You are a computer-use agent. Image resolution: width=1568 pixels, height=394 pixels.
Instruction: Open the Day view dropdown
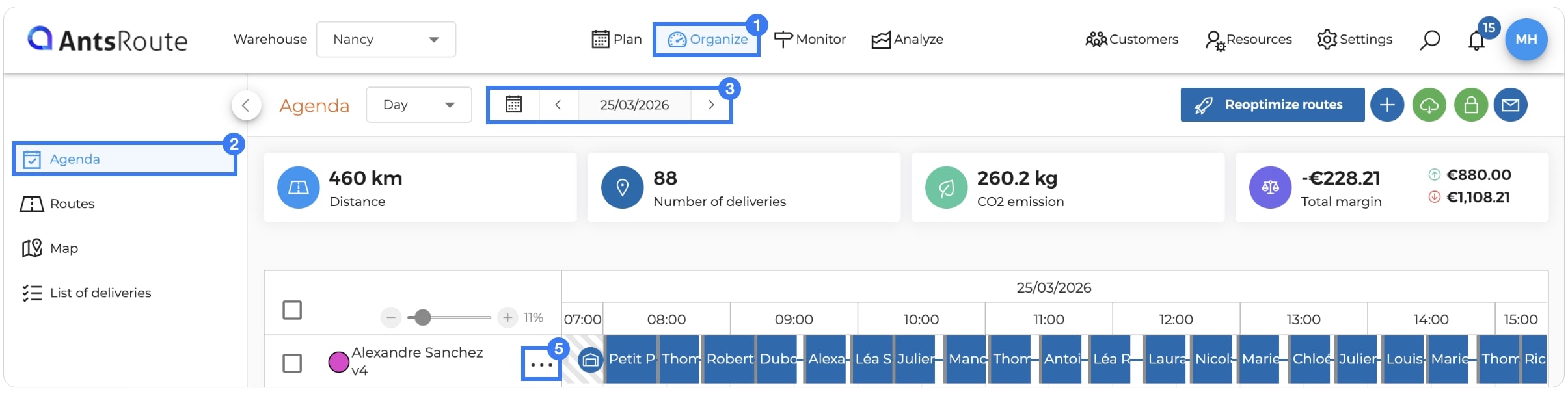(x=418, y=105)
